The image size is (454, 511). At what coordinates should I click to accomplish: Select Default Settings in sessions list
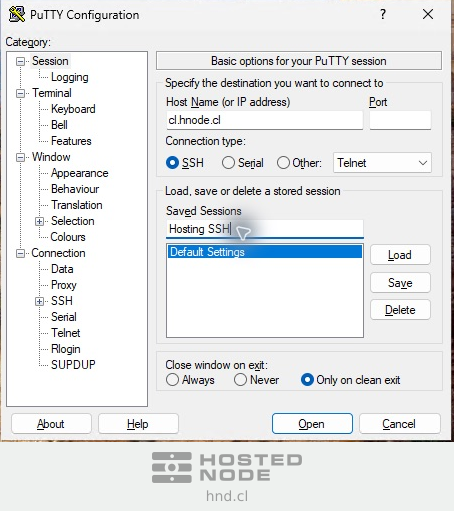pos(265,252)
